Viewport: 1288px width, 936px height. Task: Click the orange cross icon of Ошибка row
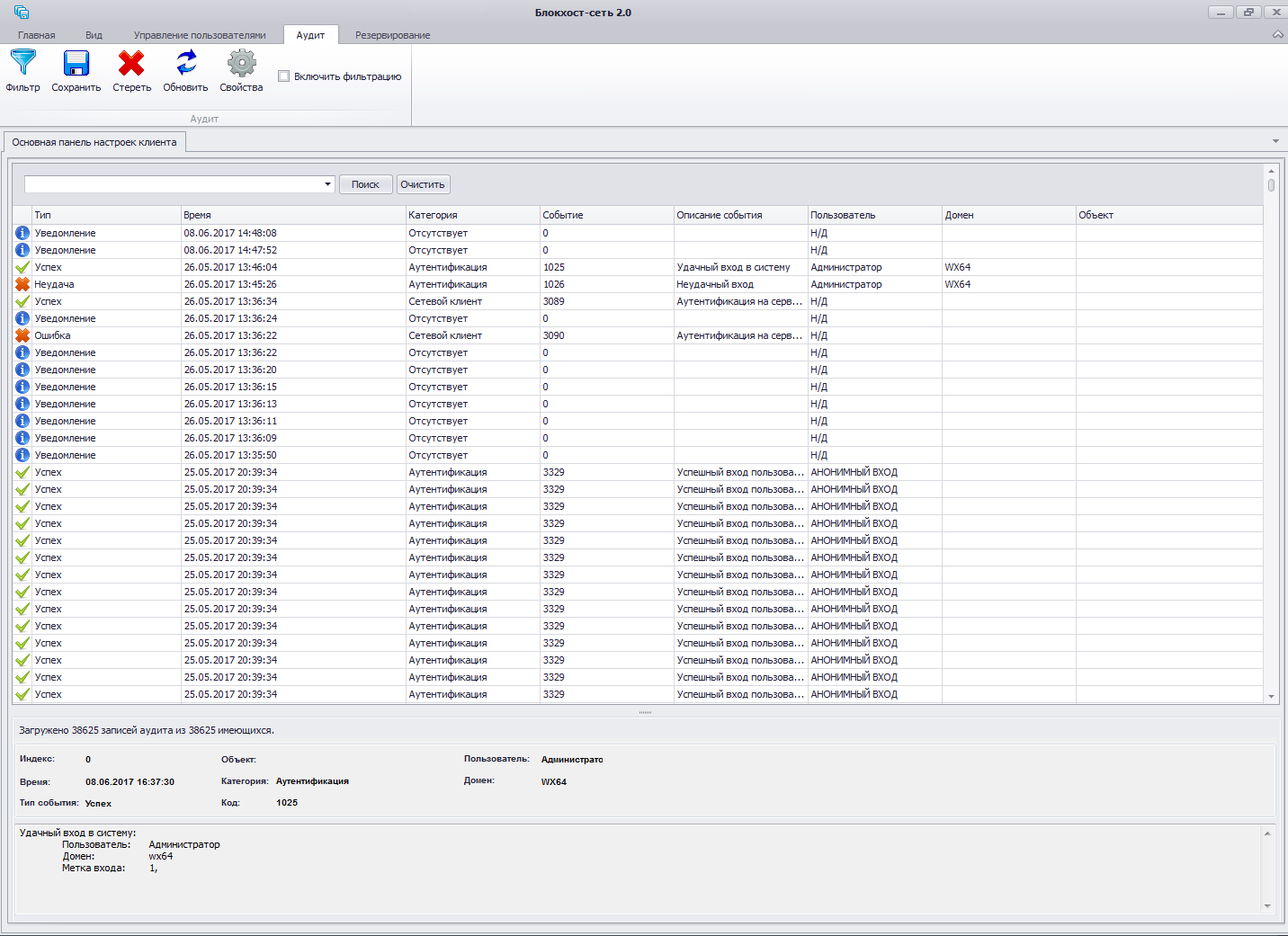point(22,335)
